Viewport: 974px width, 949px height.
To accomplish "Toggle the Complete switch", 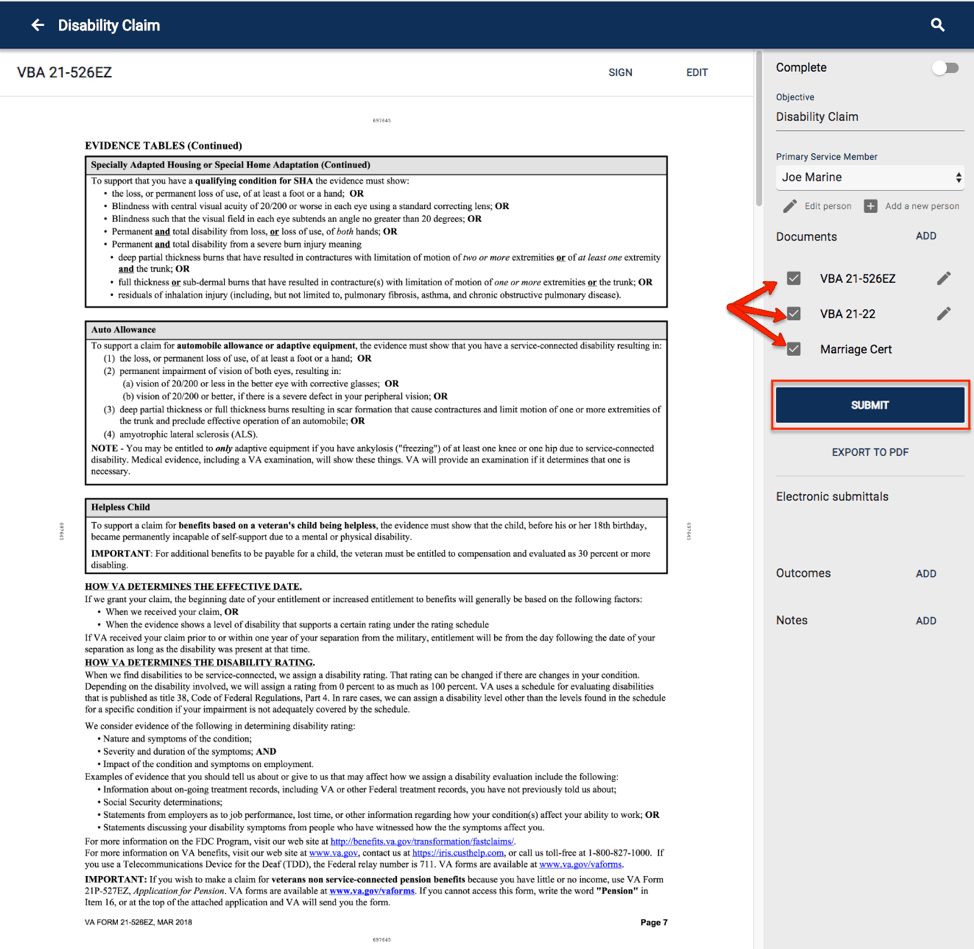I will tap(945, 68).
